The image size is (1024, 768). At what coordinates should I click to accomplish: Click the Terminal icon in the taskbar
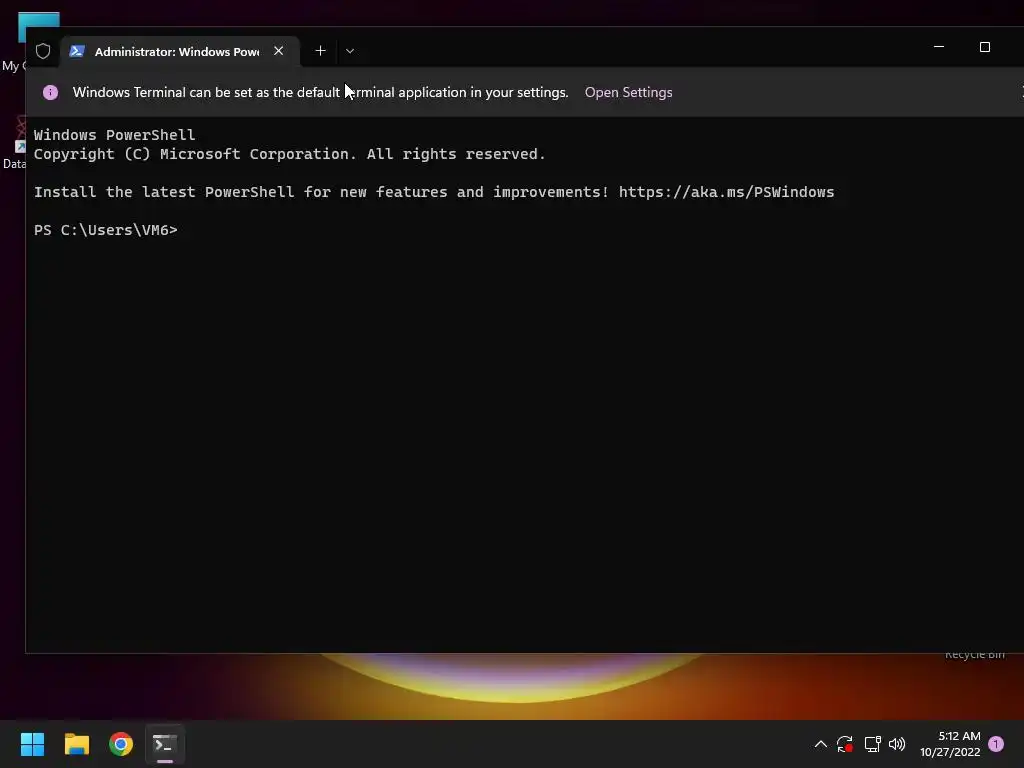click(x=165, y=744)
